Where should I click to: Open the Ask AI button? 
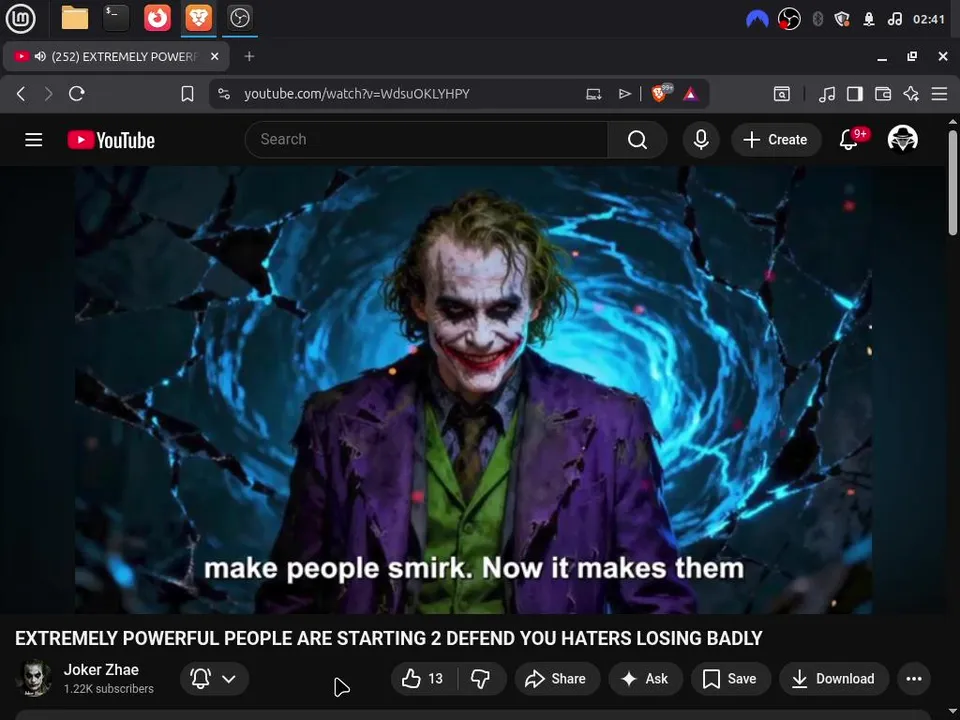645,678
